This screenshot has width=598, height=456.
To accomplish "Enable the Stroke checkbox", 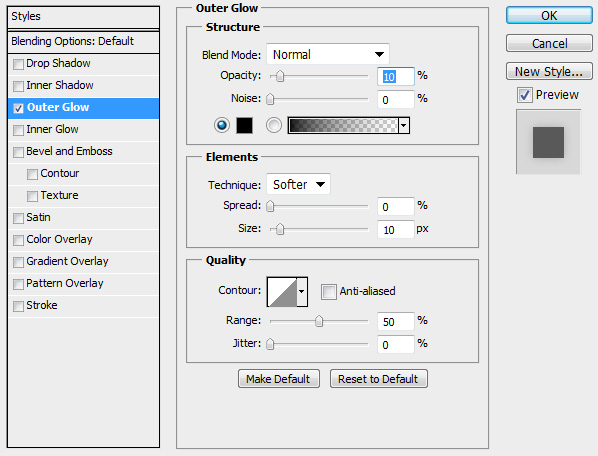I will point(18,307).
